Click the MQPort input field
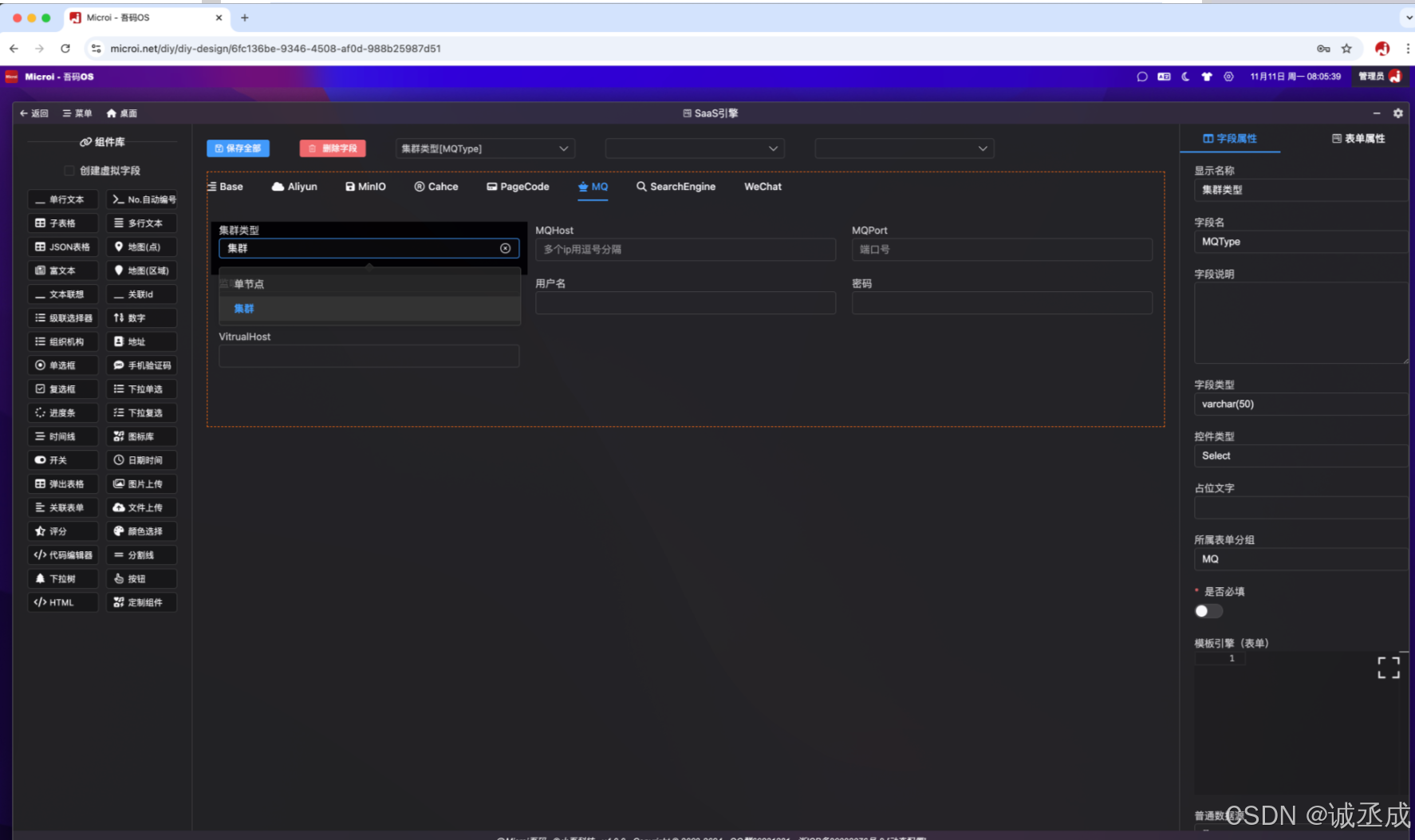The image size is (1415, 840). click(1002, 250)
